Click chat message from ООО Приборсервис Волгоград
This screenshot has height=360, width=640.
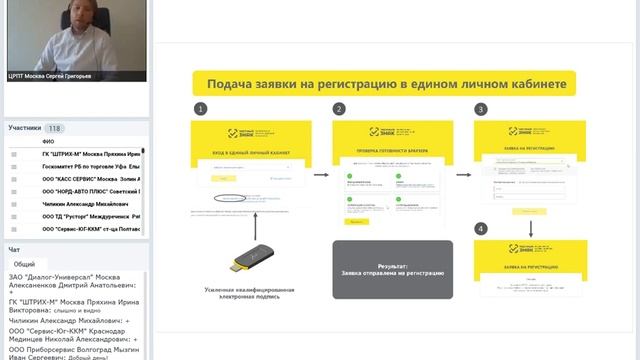click(x=74, y=353)
